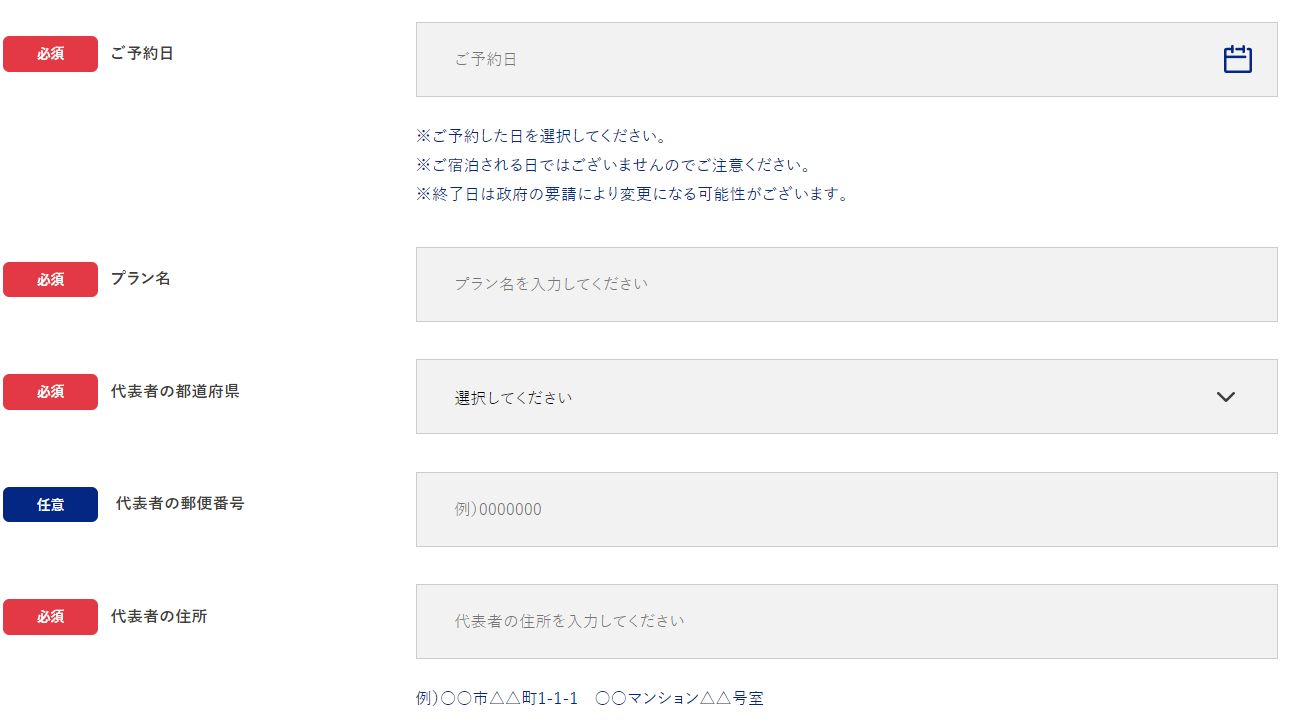1289x724 pixels.
Task: Click the 必須 badge beside 代表者の都道府県
Action: 50,391
